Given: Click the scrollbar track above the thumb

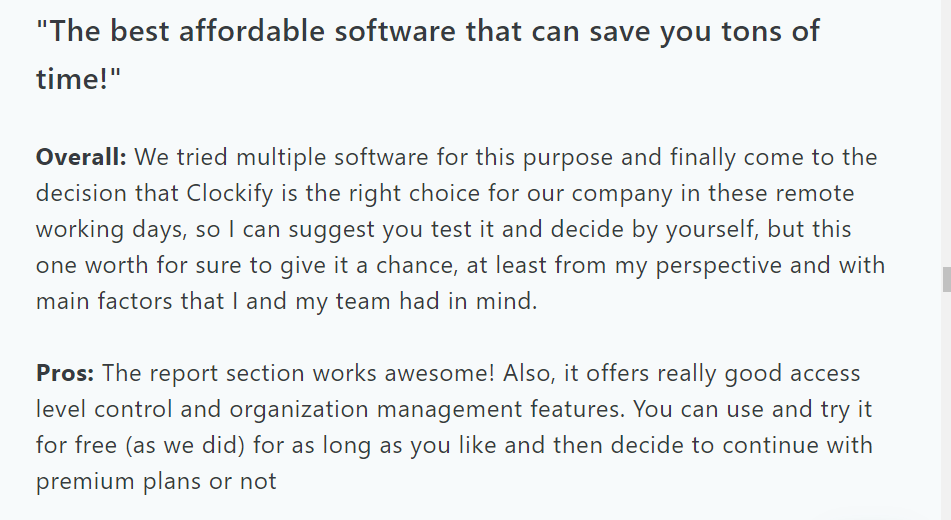Looking at the screenshot, I should tap(946, 132).
